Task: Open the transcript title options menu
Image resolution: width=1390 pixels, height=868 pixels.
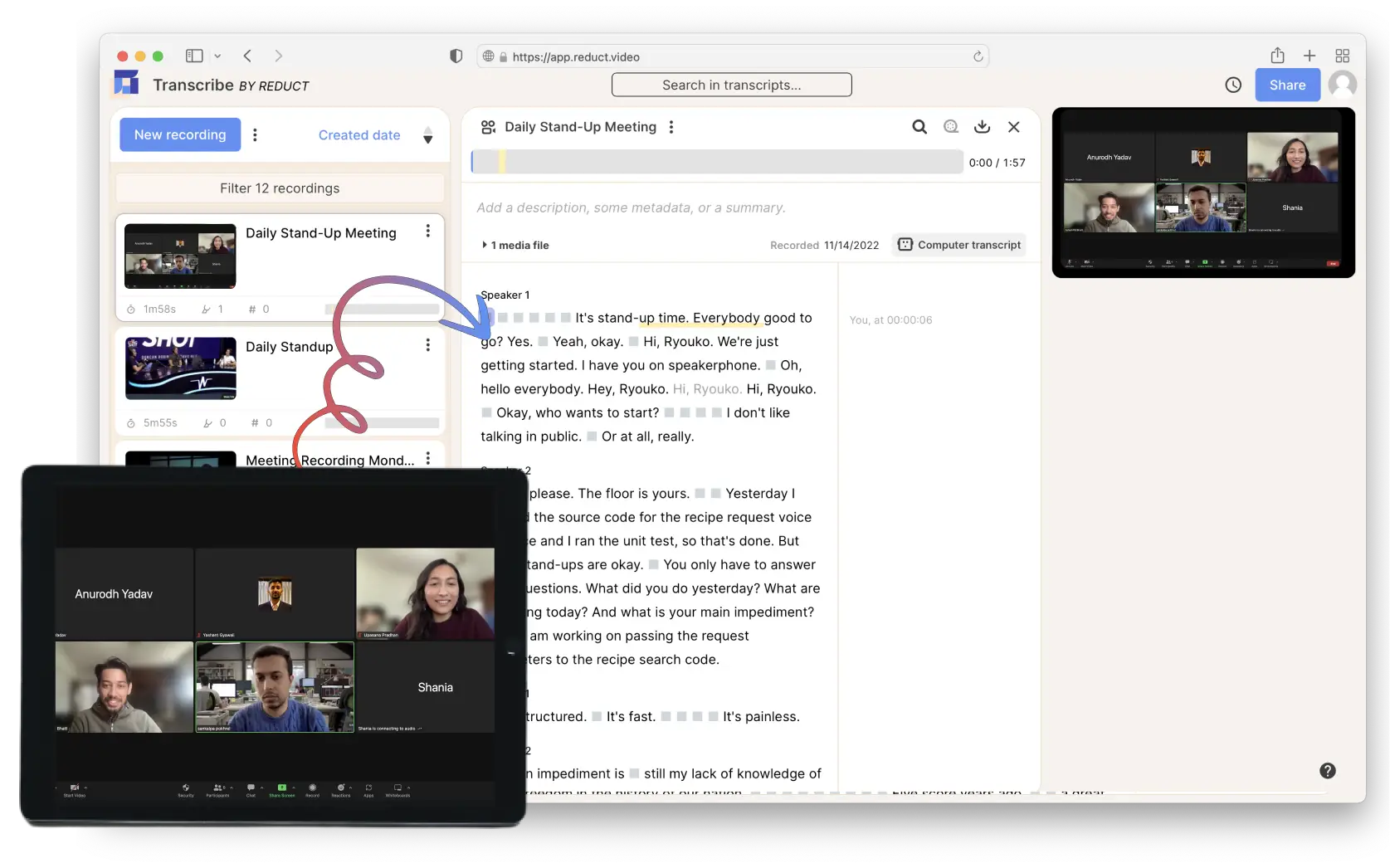Action: coord(671,127)
